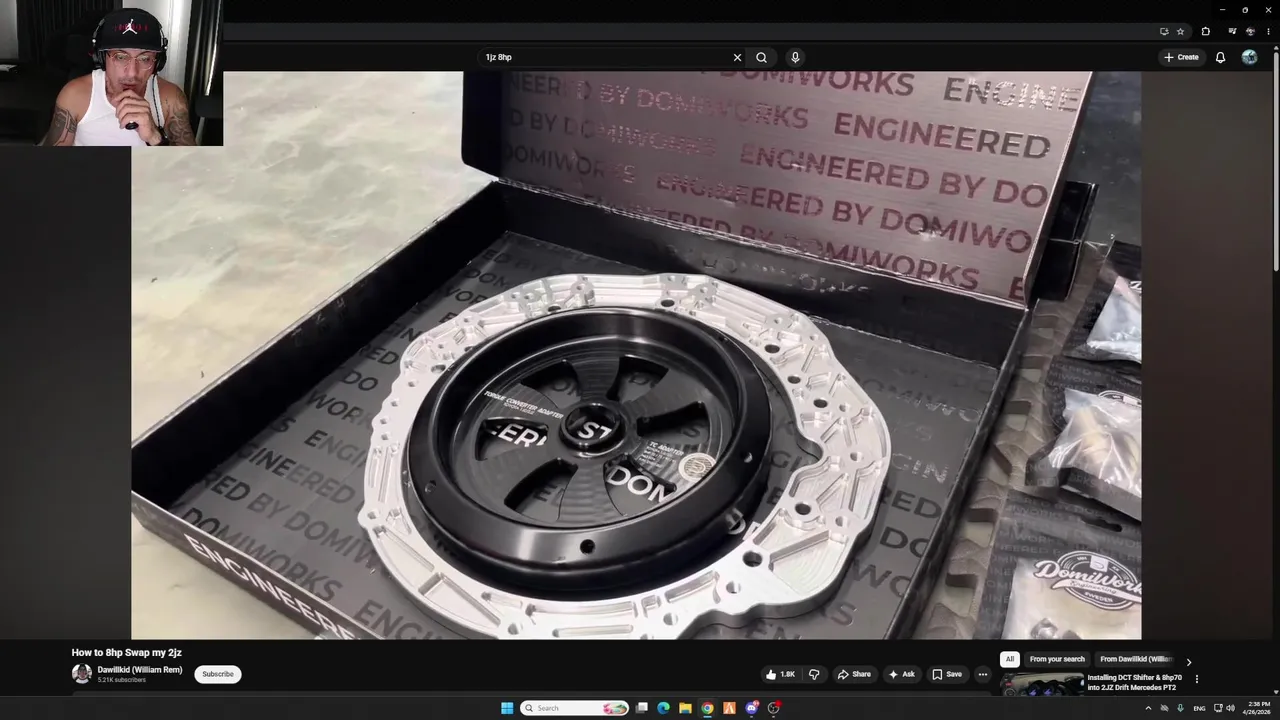Click the Create button
The height and width of the screenshot is (720, 1280).
click(1181, 57)
